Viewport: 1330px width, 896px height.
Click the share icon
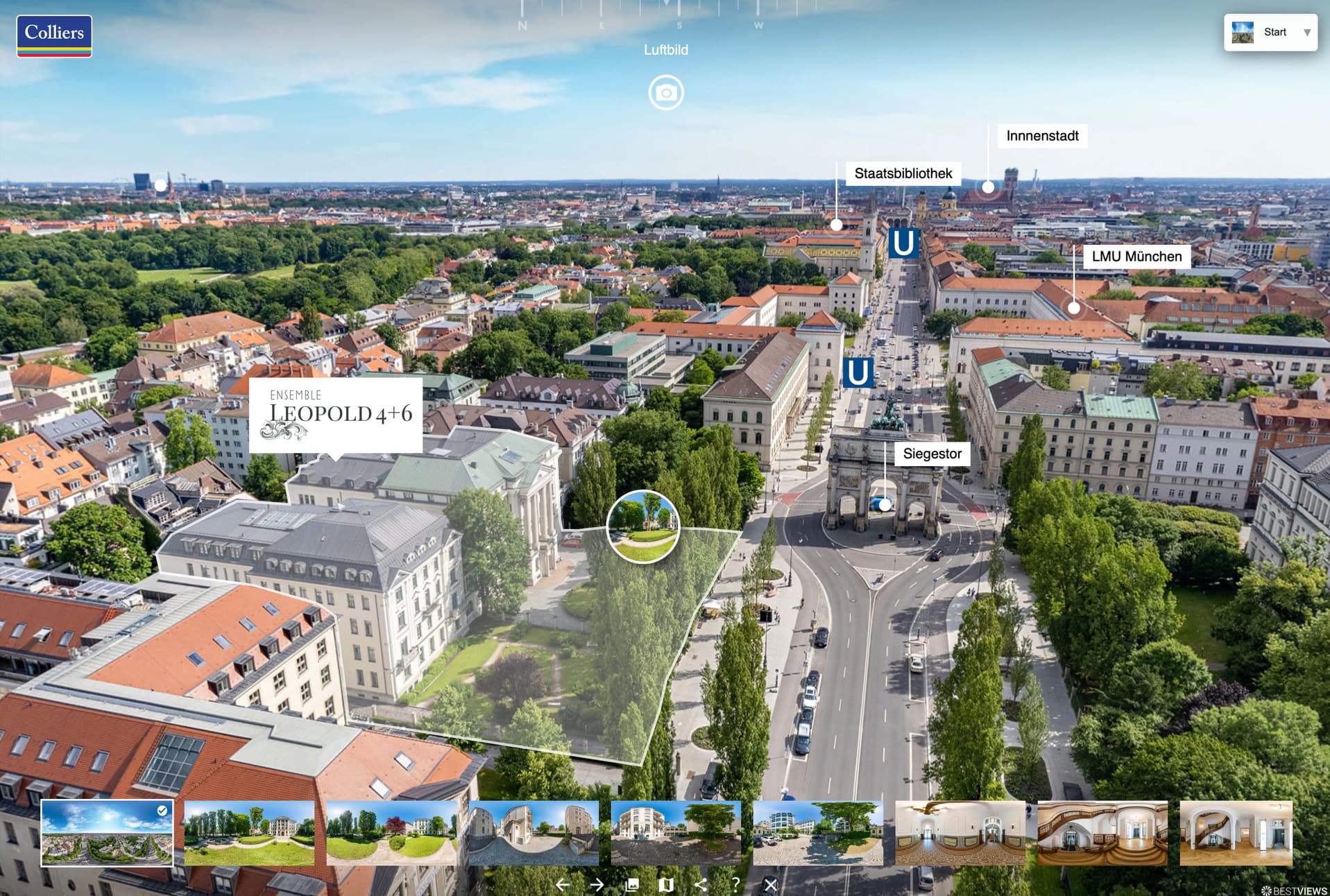point(701,885)
